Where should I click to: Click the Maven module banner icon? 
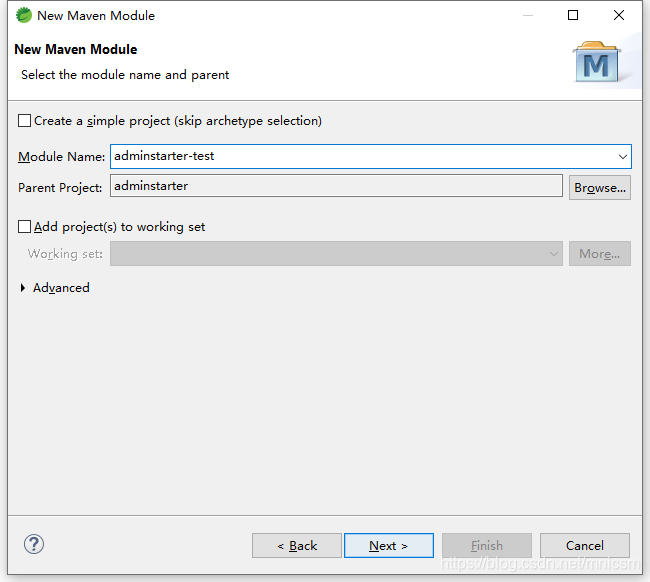597,62
